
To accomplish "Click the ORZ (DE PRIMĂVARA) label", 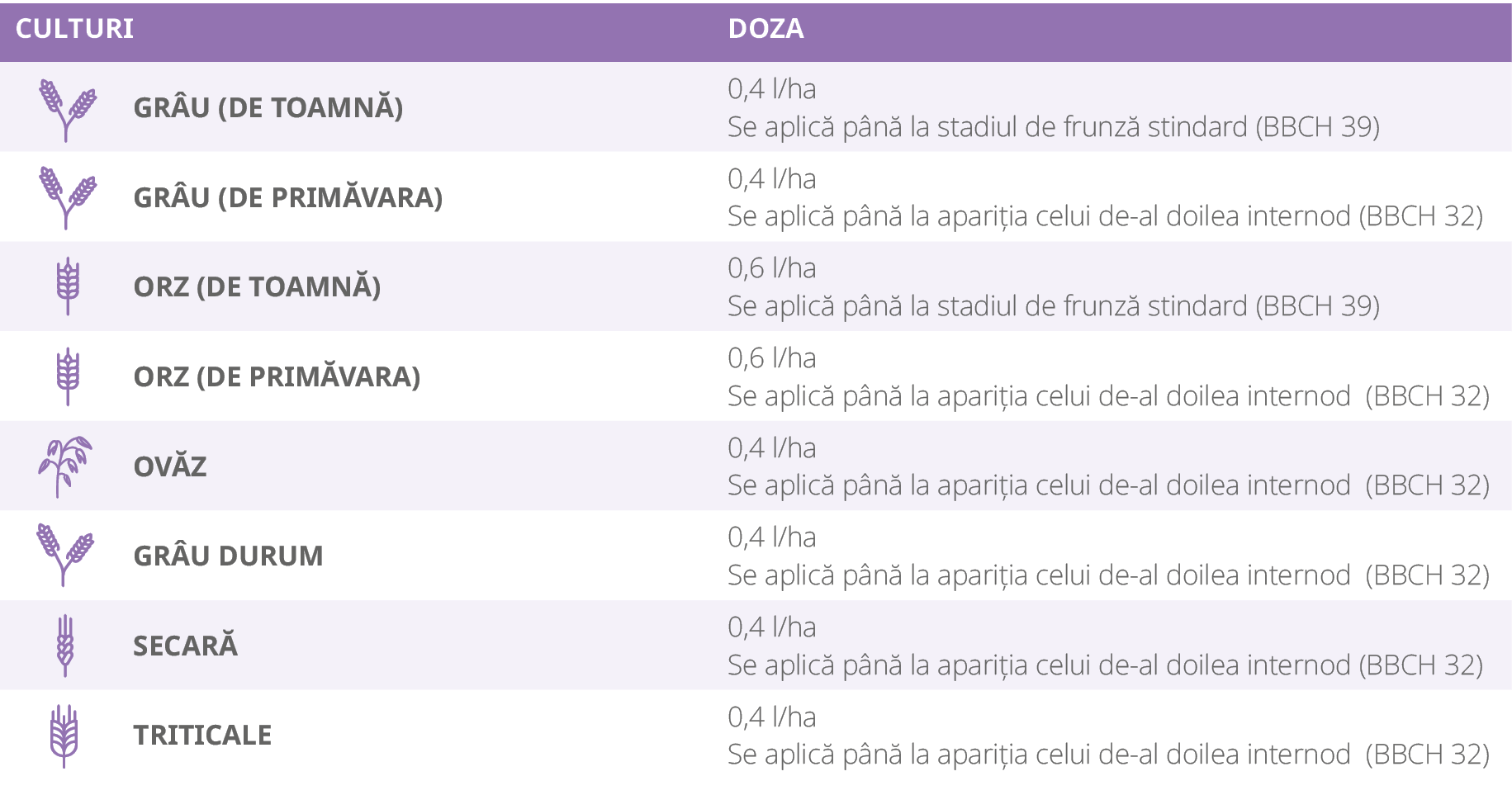I will coord(277,377).
